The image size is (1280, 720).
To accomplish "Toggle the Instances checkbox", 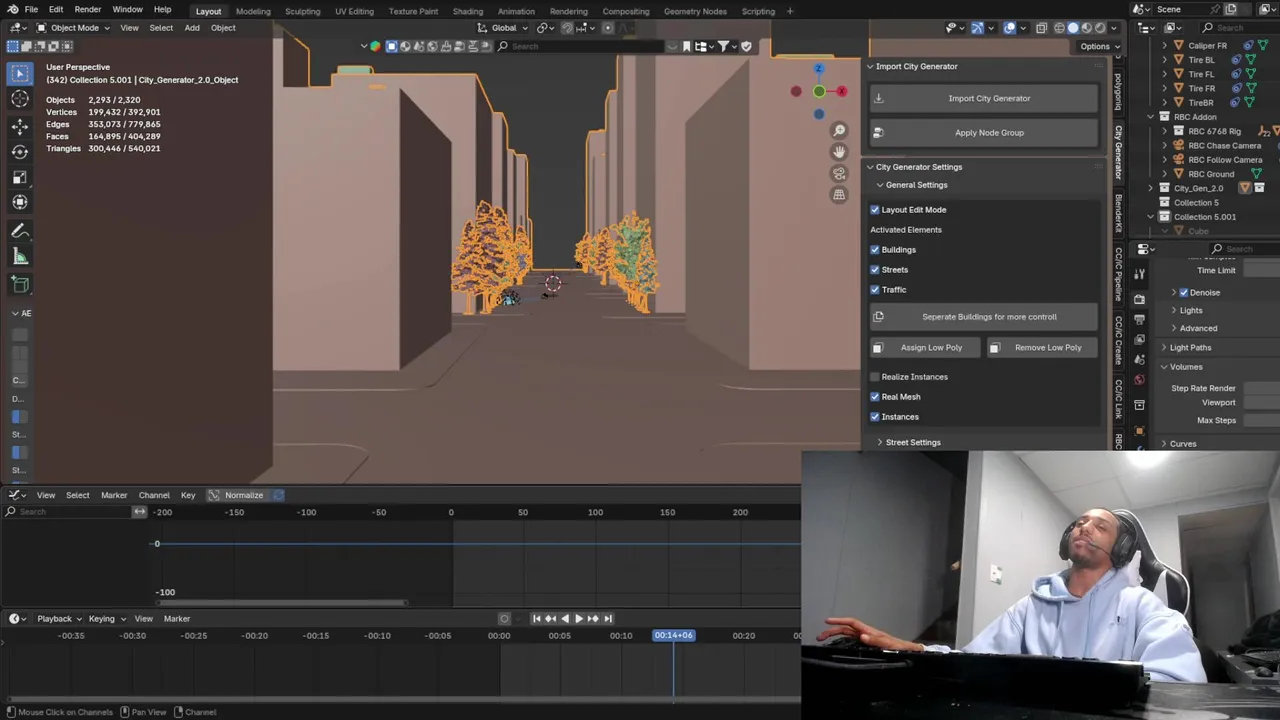I will coord(875,417).
